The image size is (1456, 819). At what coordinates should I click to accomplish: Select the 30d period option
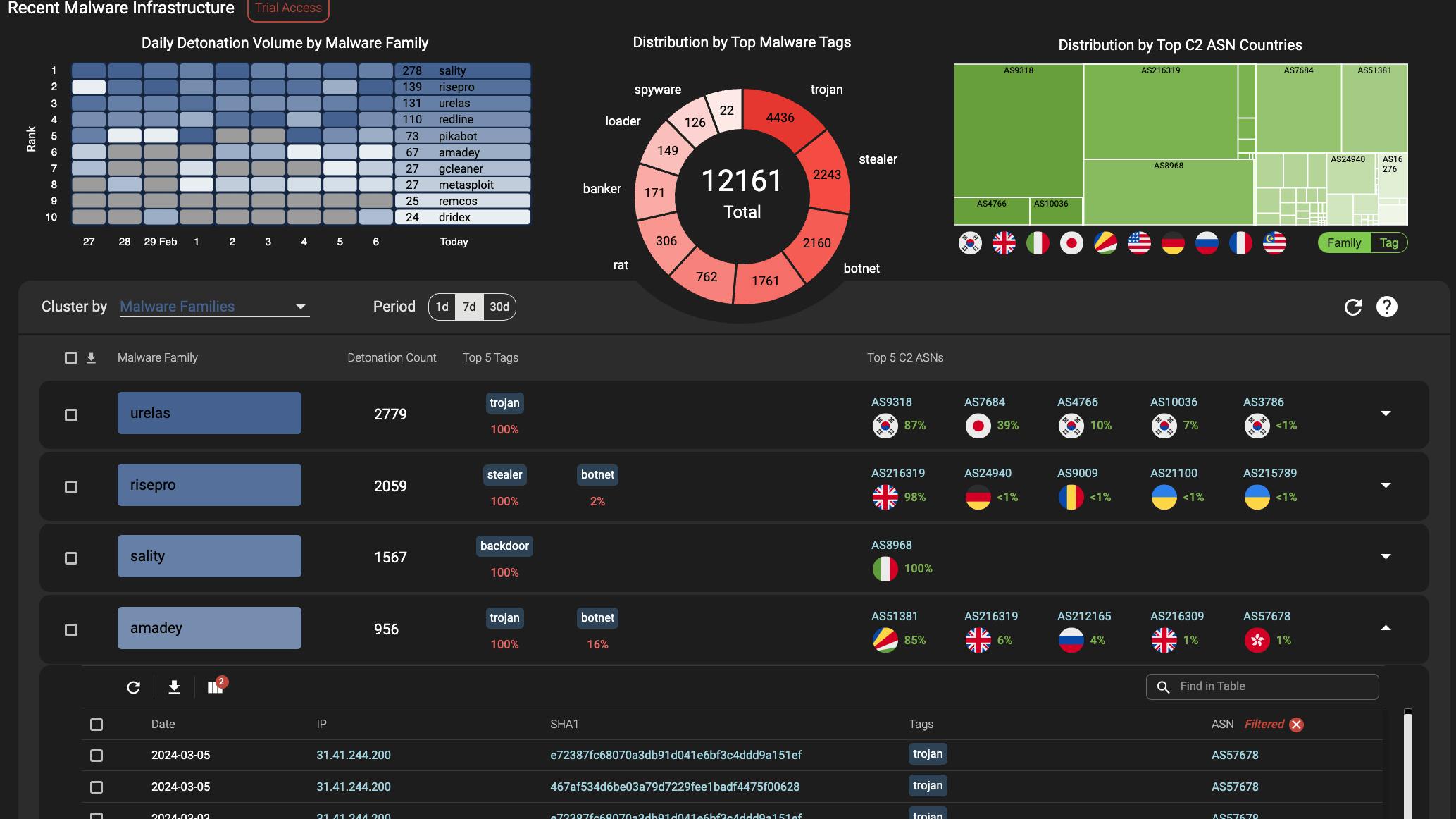pyautogui.click(x=499, y=307)
